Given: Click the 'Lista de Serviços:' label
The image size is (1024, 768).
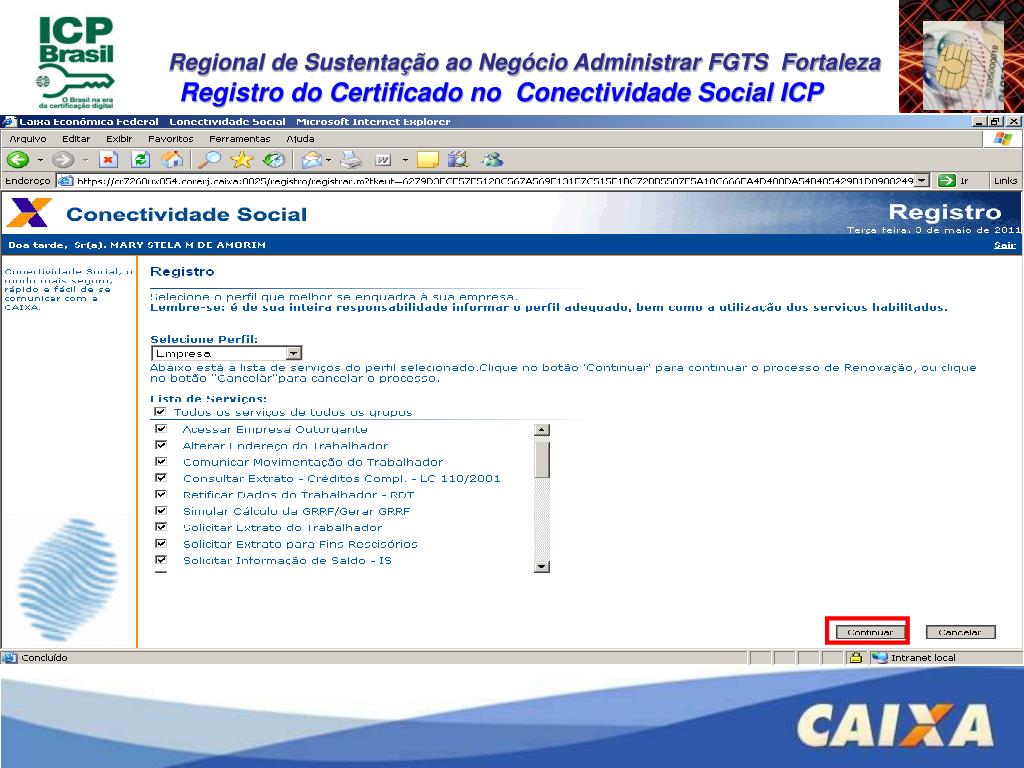Looking at the screenshot, I should (208, 398).
